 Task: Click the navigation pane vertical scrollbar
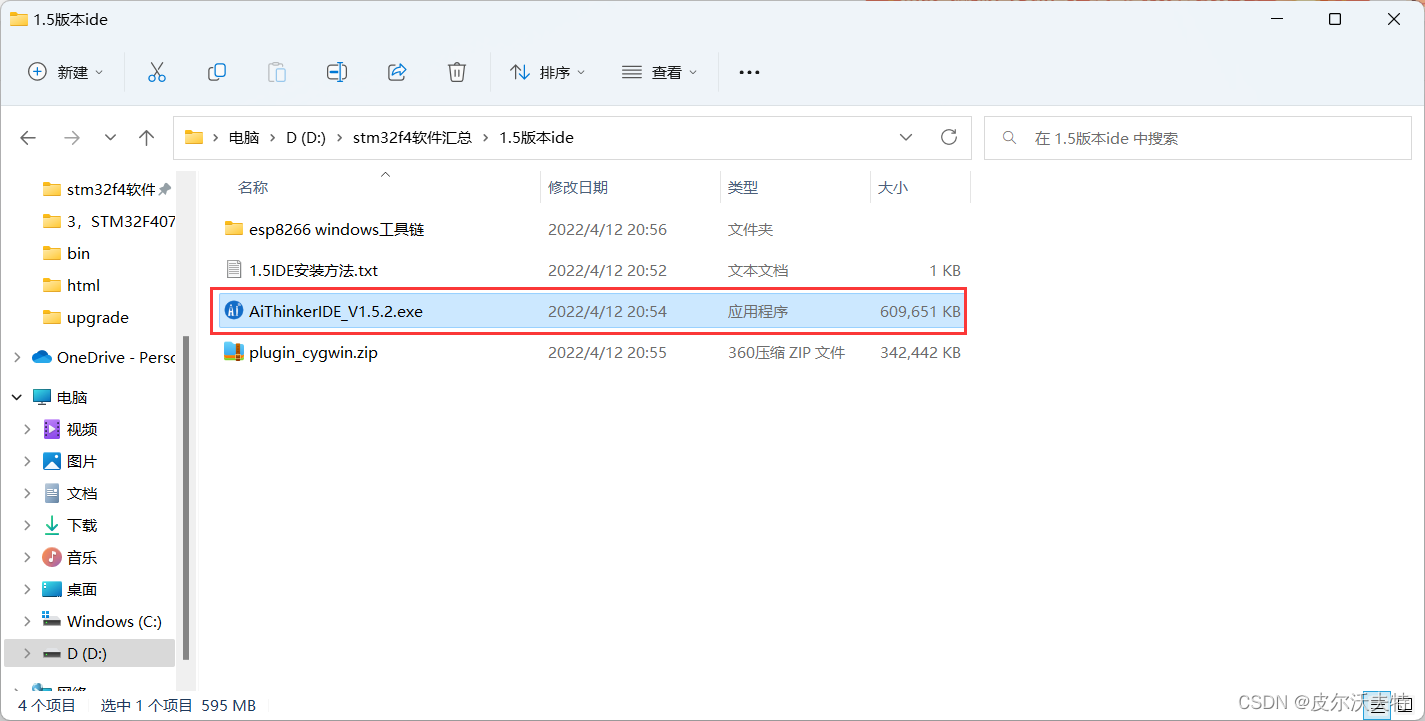(185, 497)
